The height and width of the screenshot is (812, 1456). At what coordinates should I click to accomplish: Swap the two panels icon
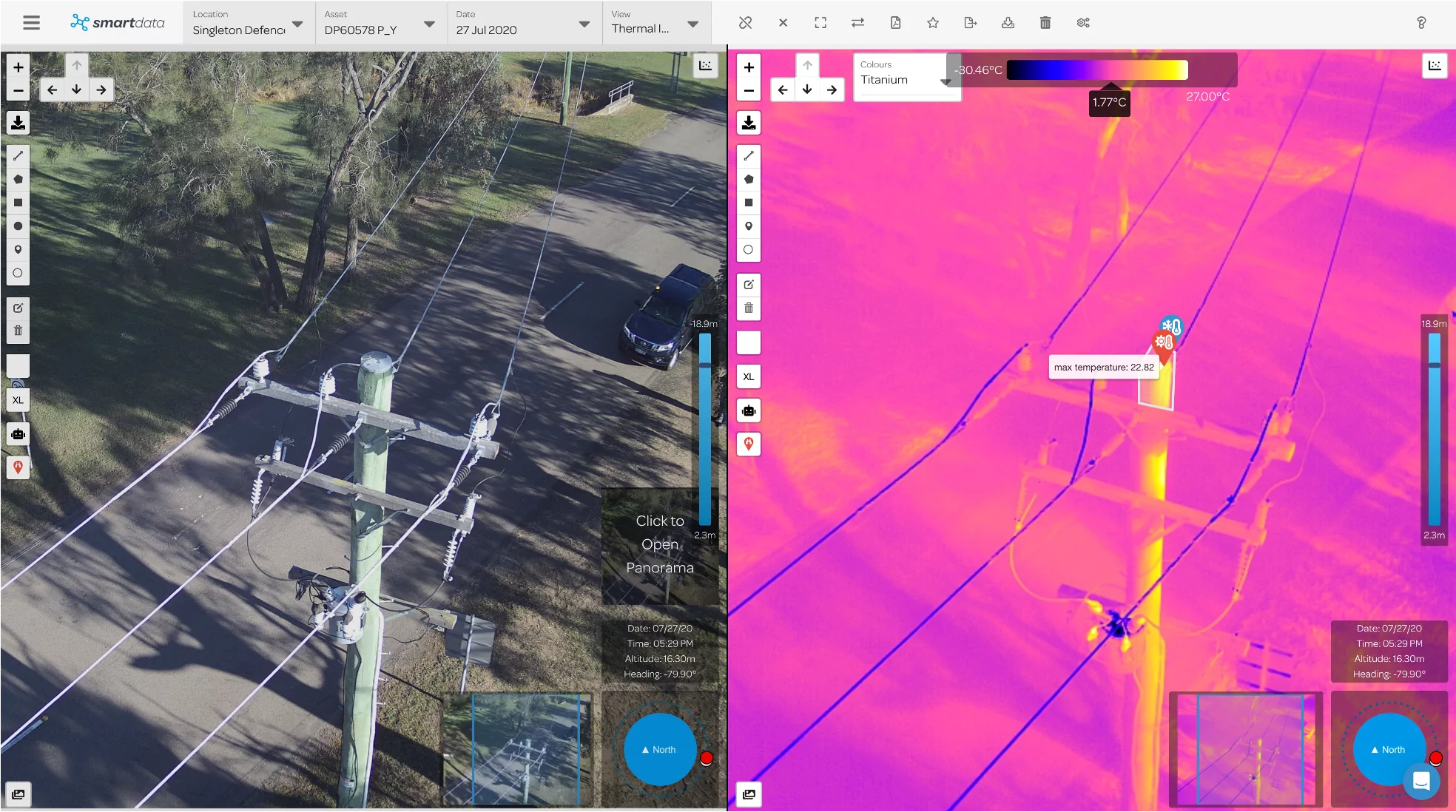point(858,23)
